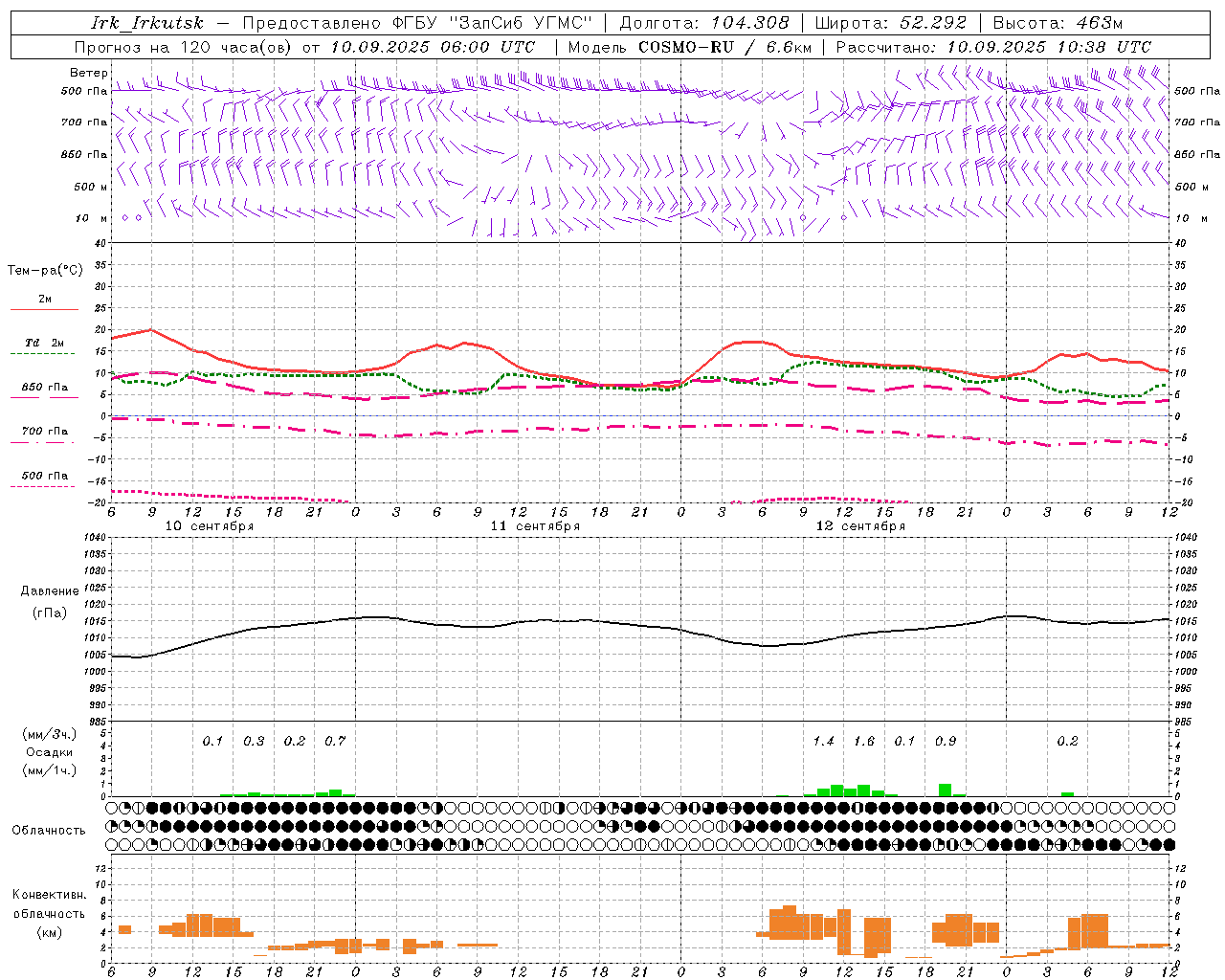This screenshot has height=980, width=1225.
Task: Click the "12 сентября" date label
Action: point(860,526)
